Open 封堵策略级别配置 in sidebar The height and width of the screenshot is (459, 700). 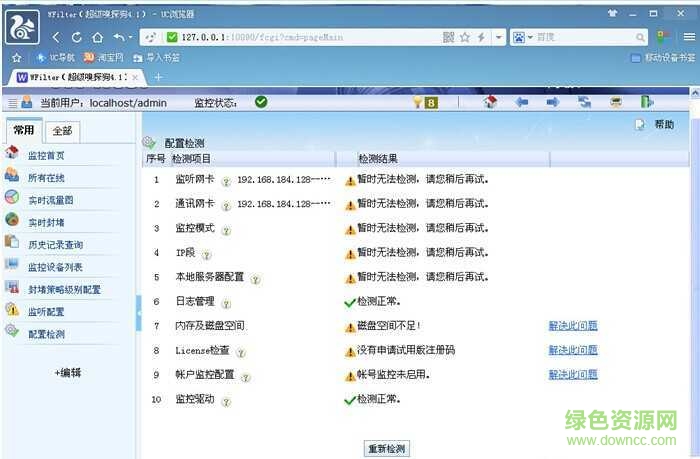64,289
